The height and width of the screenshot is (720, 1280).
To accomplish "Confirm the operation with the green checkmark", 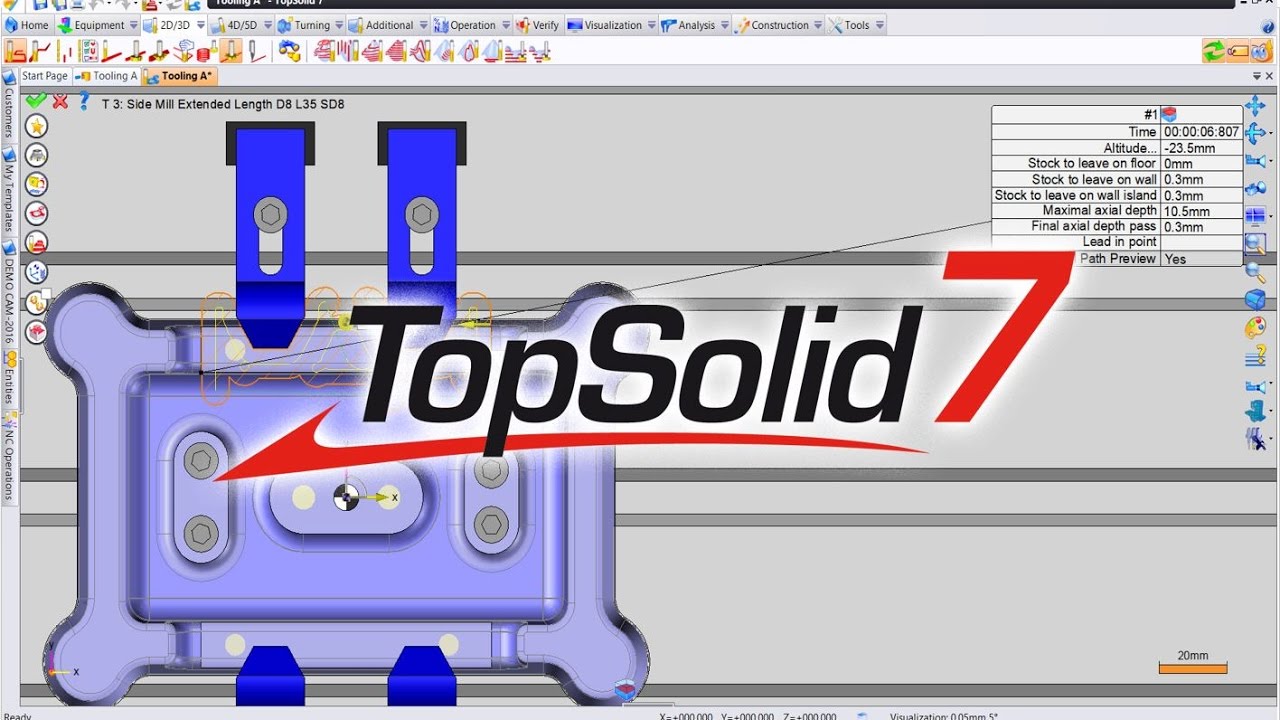I will [37, 101].
